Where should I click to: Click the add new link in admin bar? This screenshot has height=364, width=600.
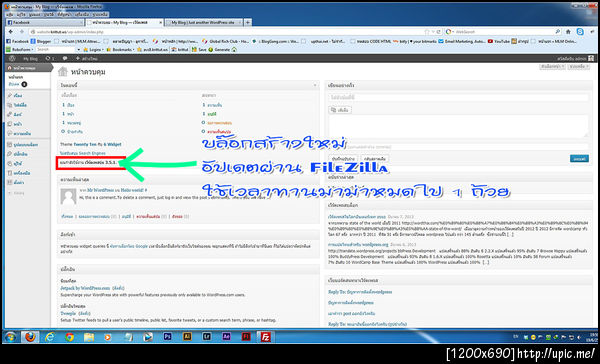(86, 59)
